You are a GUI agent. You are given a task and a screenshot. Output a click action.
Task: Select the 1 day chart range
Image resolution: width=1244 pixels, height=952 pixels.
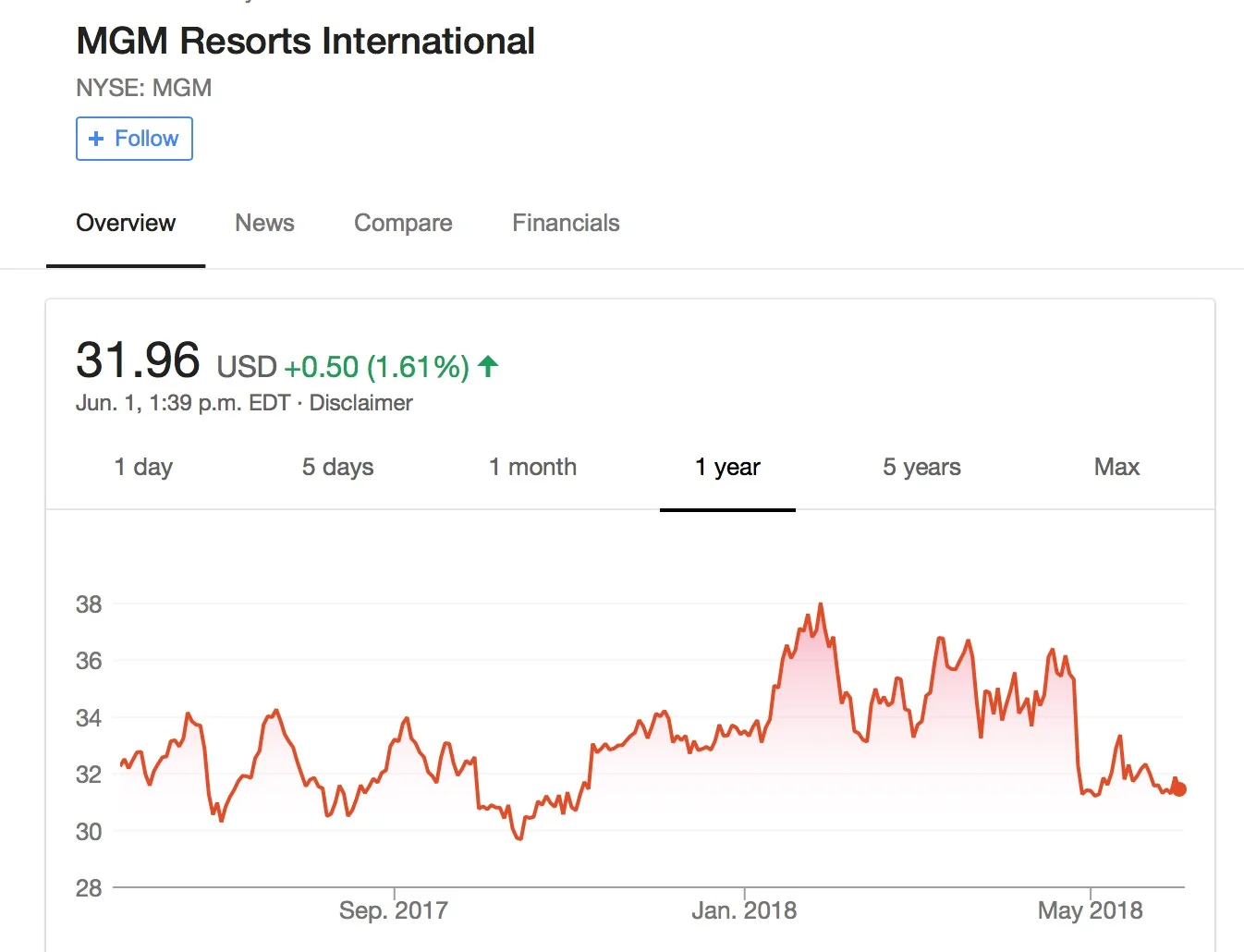[143, 467]
